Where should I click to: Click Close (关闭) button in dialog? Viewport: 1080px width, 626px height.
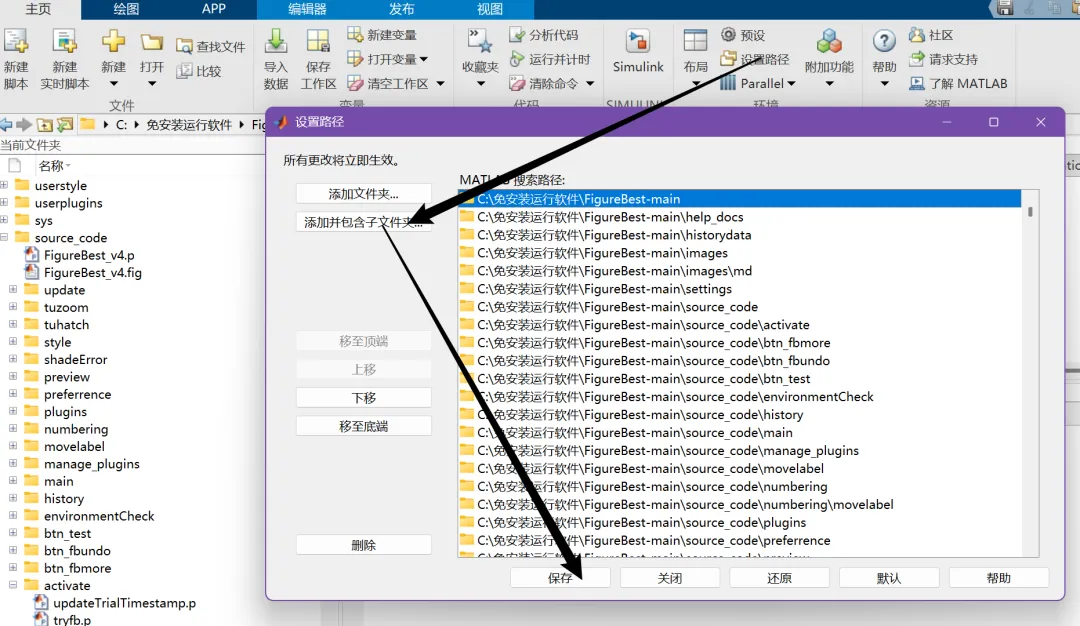click(669, 578)
